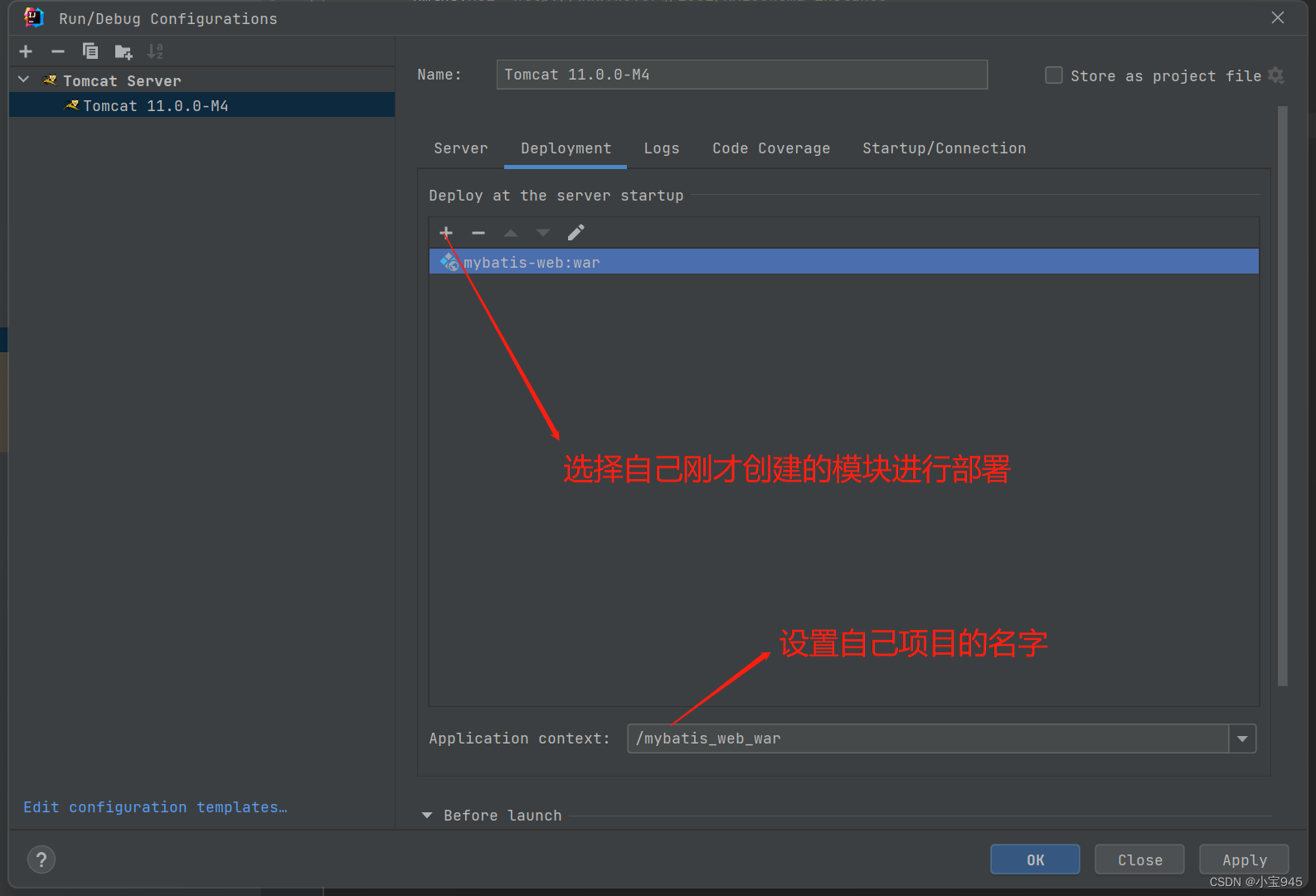The image size is (1316, 896).
Task: Select Tomcat 11.0.0-M4 configuration in tree
Action: [x=202, y=105]
